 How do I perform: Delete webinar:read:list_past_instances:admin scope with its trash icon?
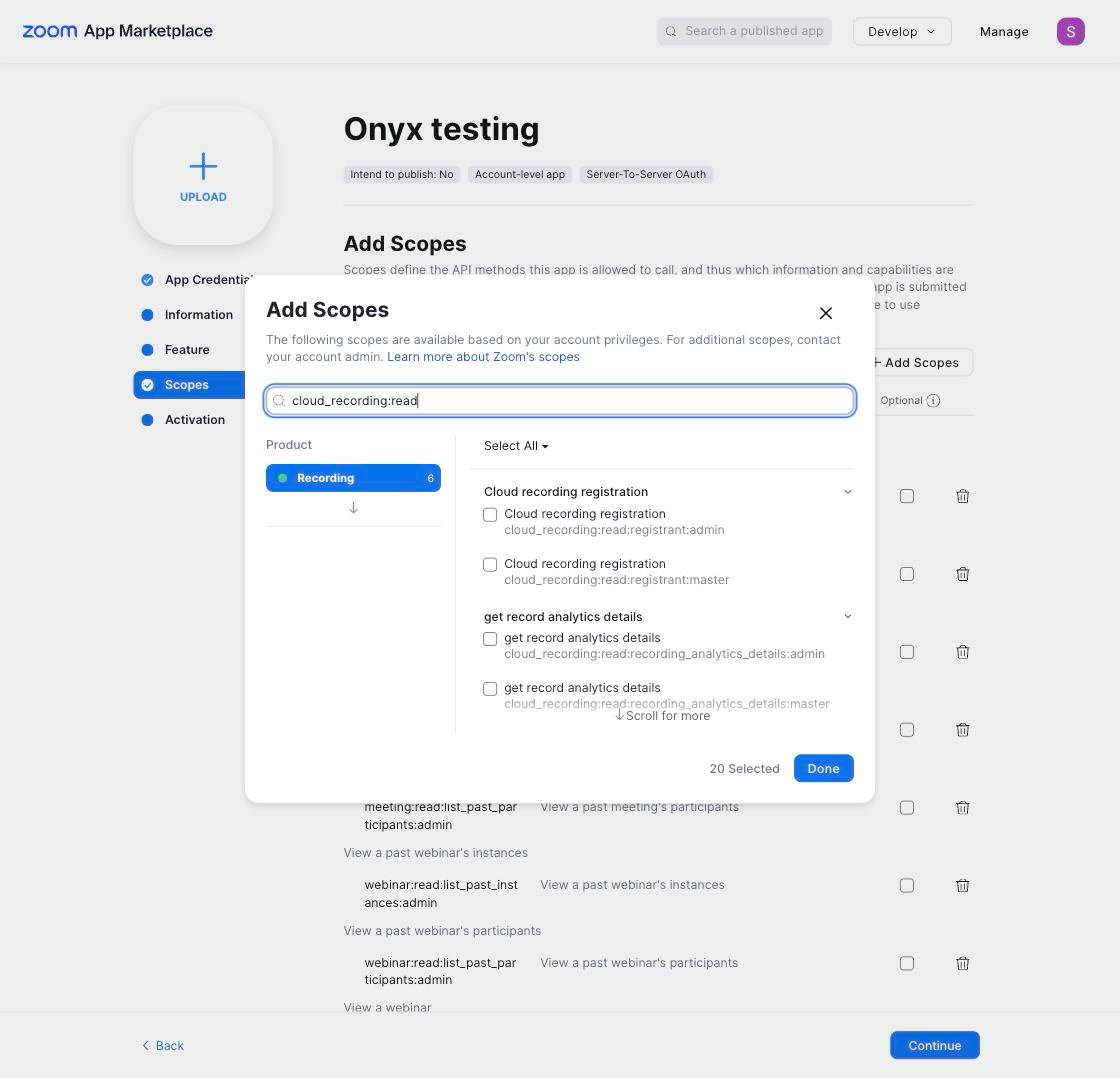(x=962, y=885)
